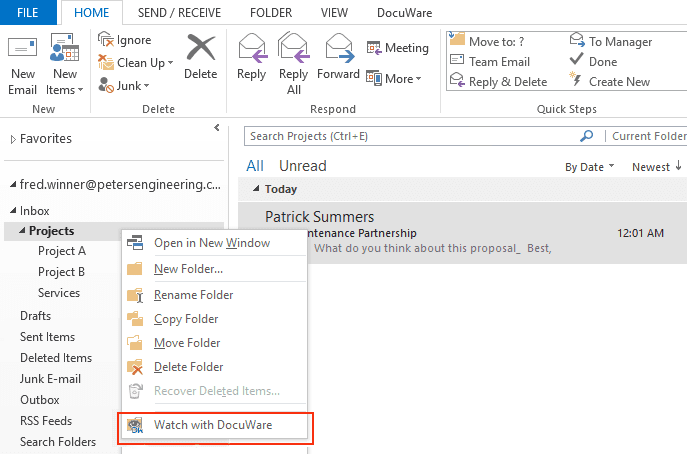The height and width of the screenshot is (454, 687).
Task: Select the Done quick step
Action: point(593,61)
